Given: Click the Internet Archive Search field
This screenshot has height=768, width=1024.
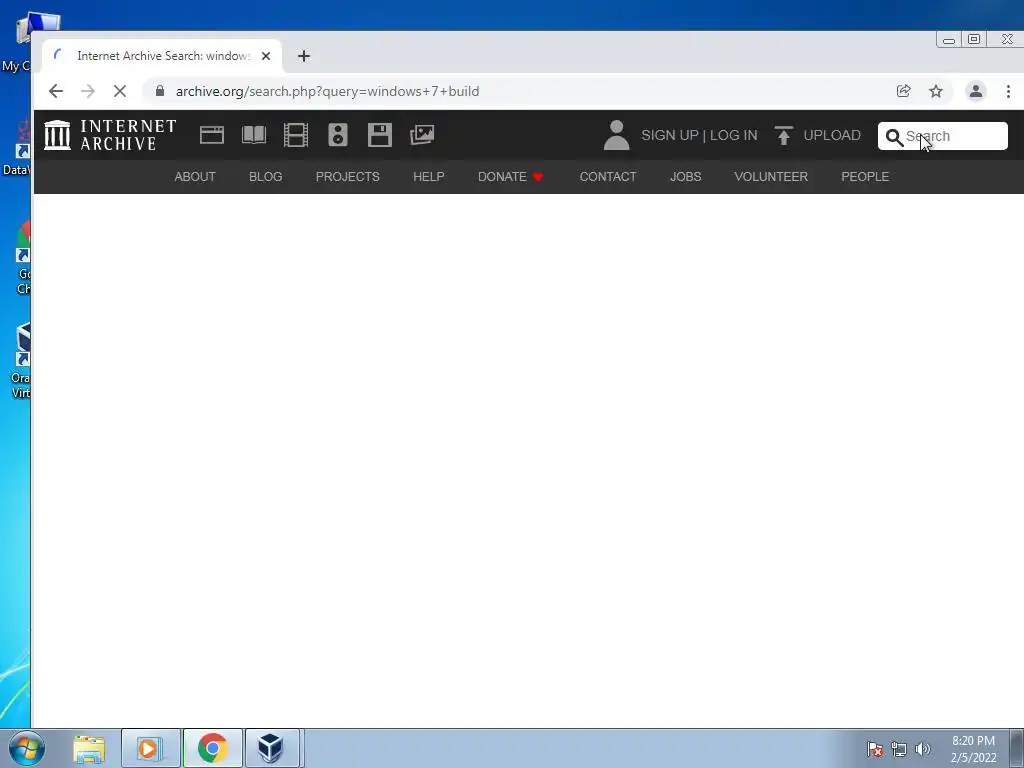Looking at the screenshot, I should pyautogui.click(x=942, y=136).
